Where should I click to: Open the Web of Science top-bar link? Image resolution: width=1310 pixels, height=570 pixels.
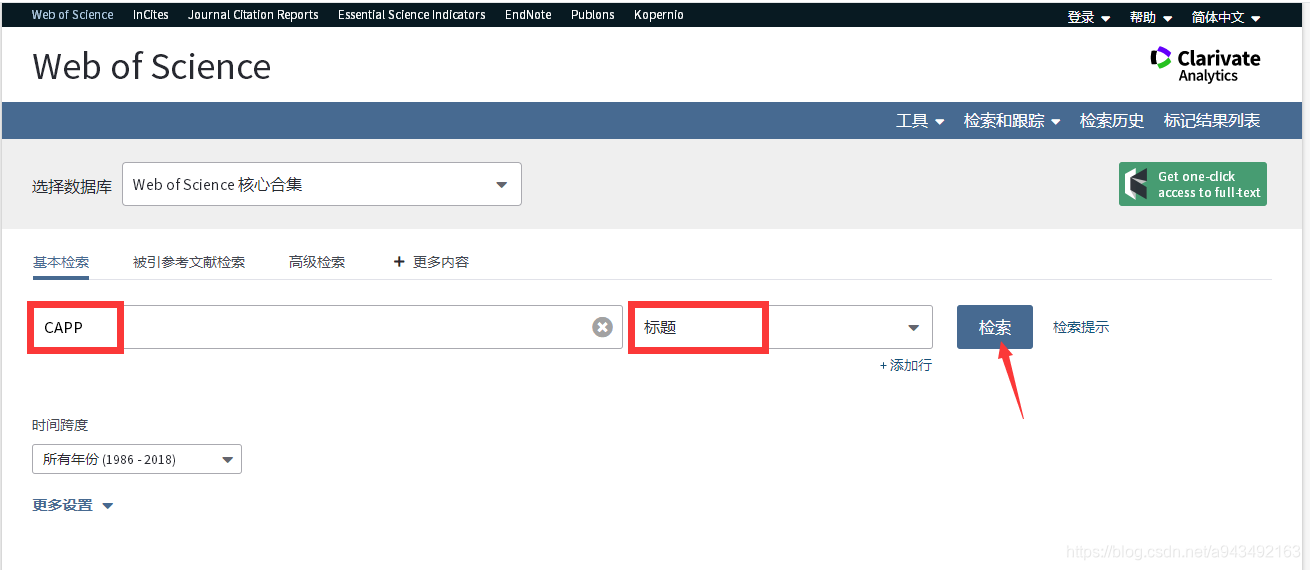(x=73, y=15)
